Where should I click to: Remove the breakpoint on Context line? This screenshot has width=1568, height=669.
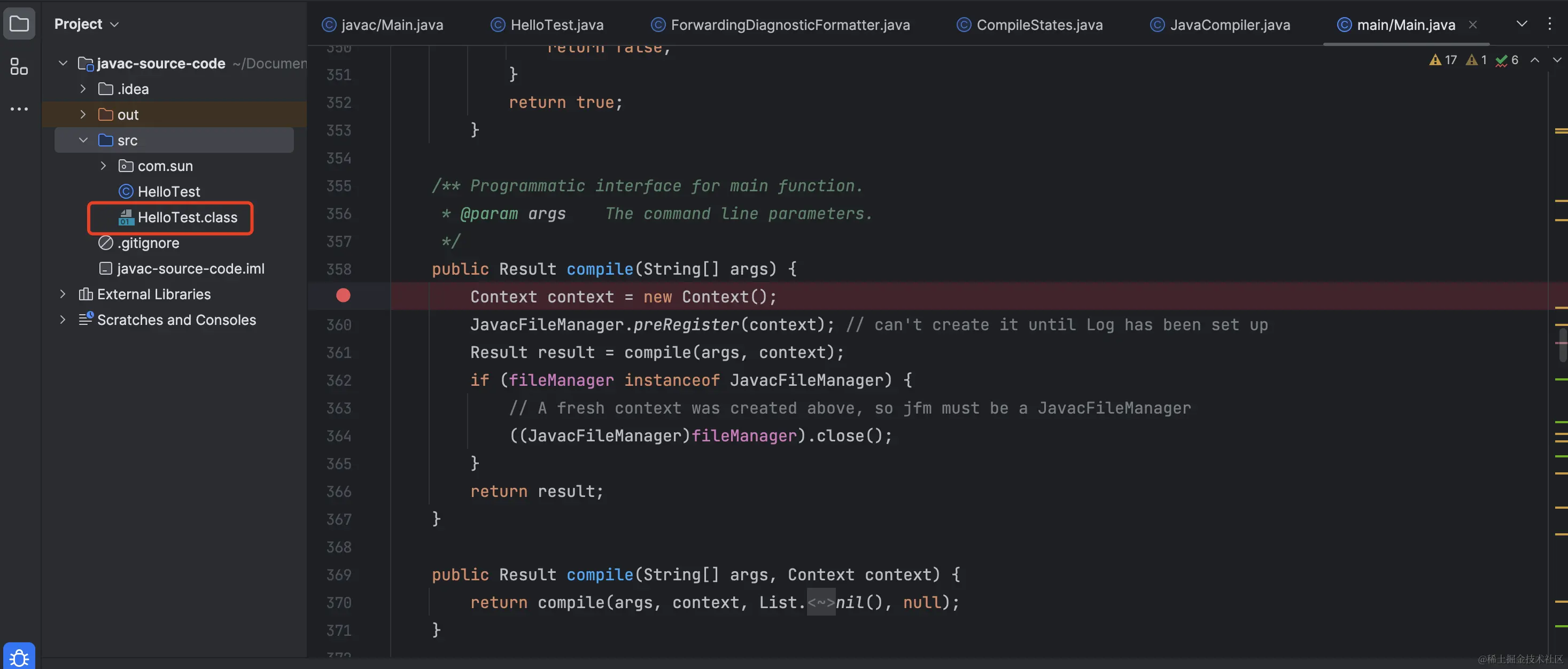(343, 296)
